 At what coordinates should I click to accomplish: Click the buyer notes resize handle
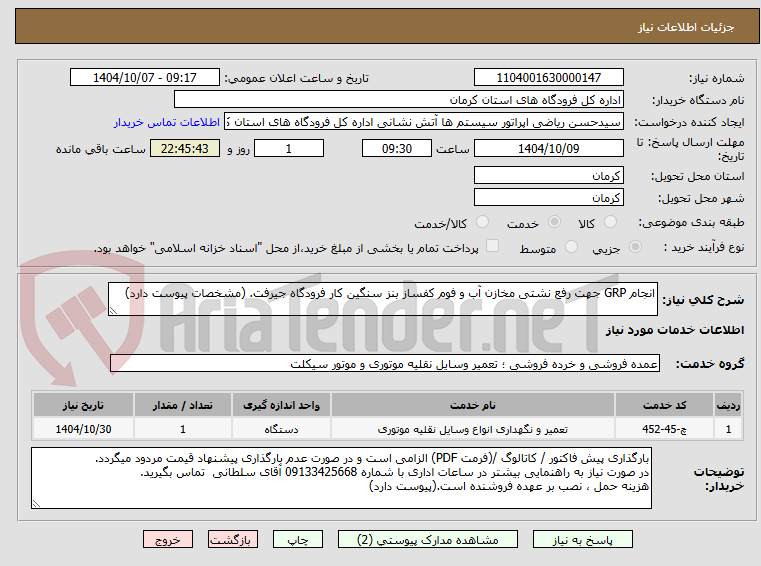click(36, 504)
